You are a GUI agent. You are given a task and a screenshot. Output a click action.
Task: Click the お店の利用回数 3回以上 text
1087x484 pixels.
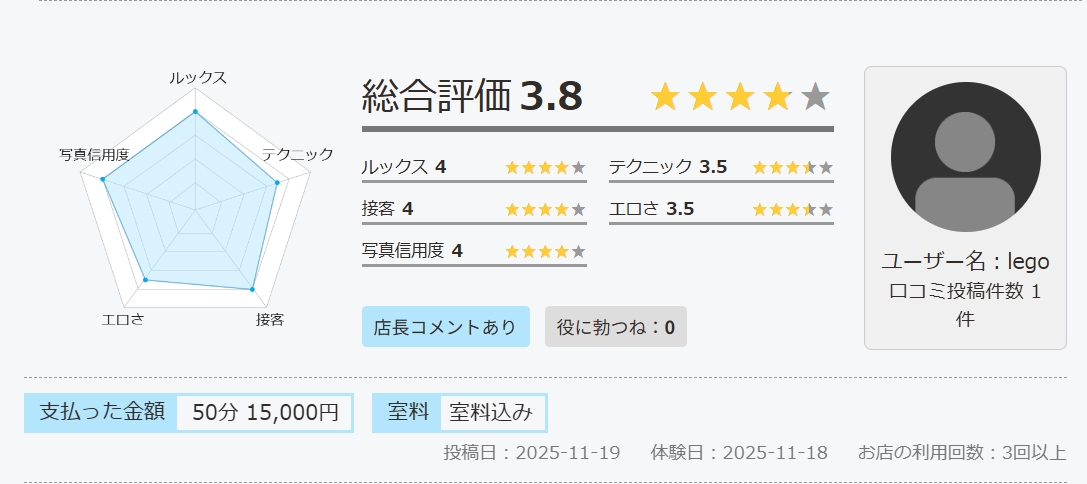[x=961, y=453]
